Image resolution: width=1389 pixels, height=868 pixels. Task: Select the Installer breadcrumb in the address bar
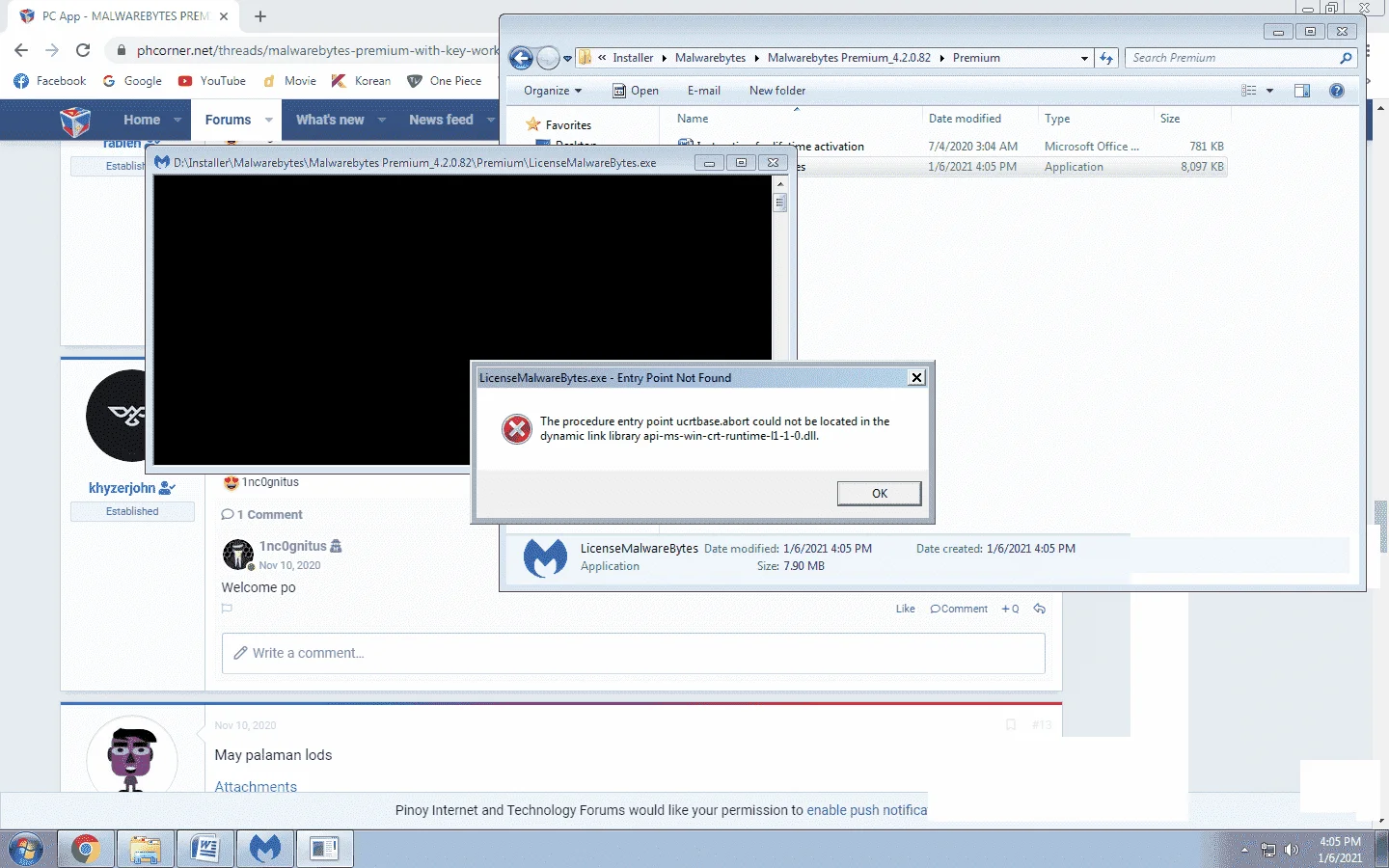(x=633, y=58)
